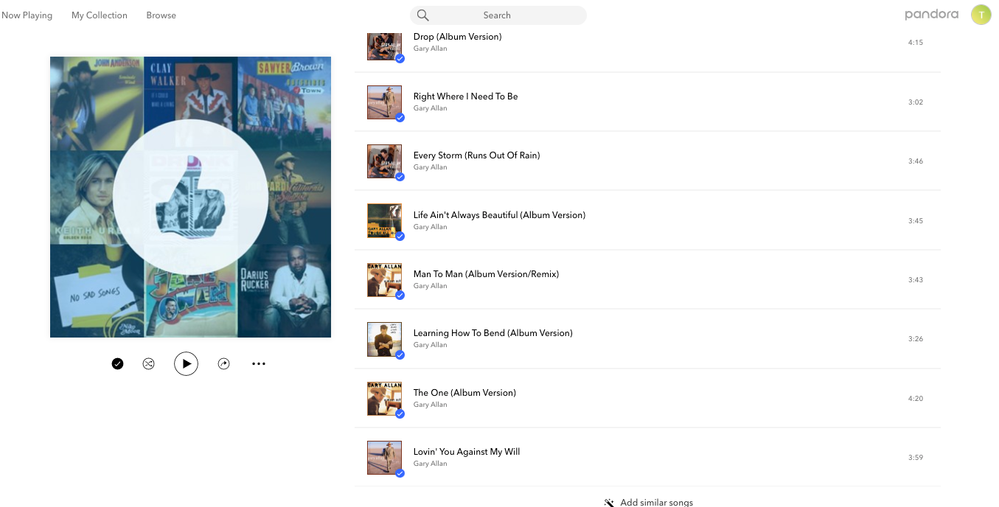Viewport: 999px width, 507px height.
Task: Select the song Every Storm (Runs Out Of Rain)
Action: pyautogui.click(x=476, y=156)
